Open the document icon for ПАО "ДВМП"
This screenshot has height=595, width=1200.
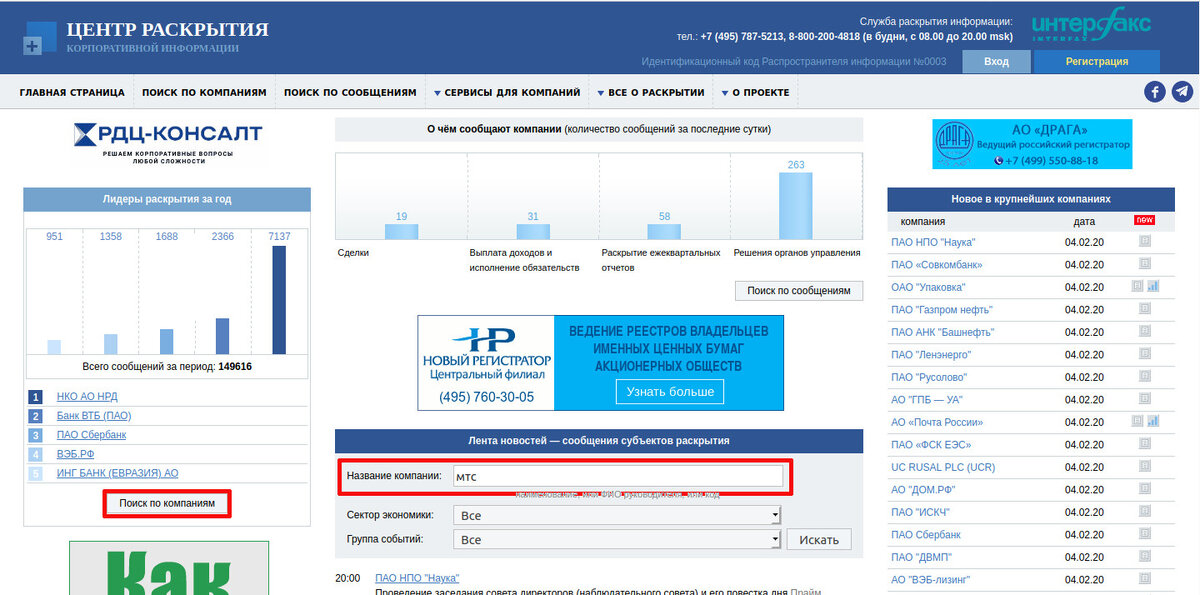[1145, 556]
